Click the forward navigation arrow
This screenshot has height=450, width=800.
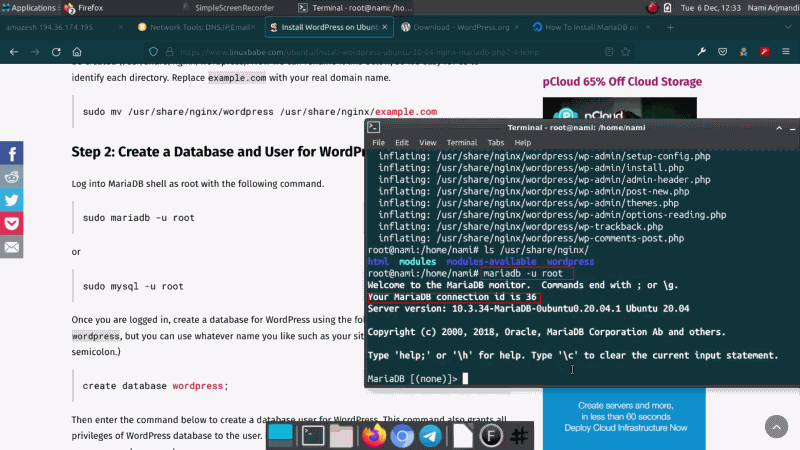click(35, 52)
